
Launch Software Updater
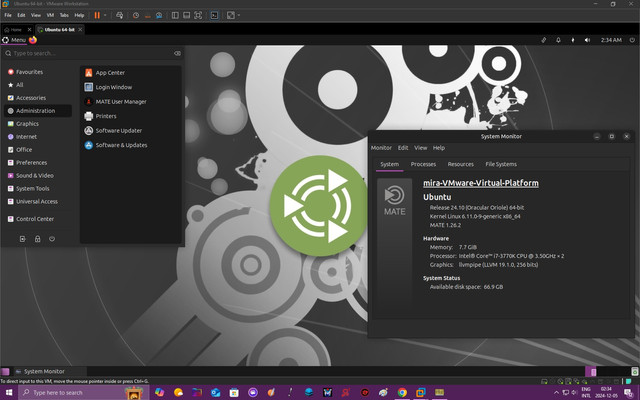coord(118,131)
